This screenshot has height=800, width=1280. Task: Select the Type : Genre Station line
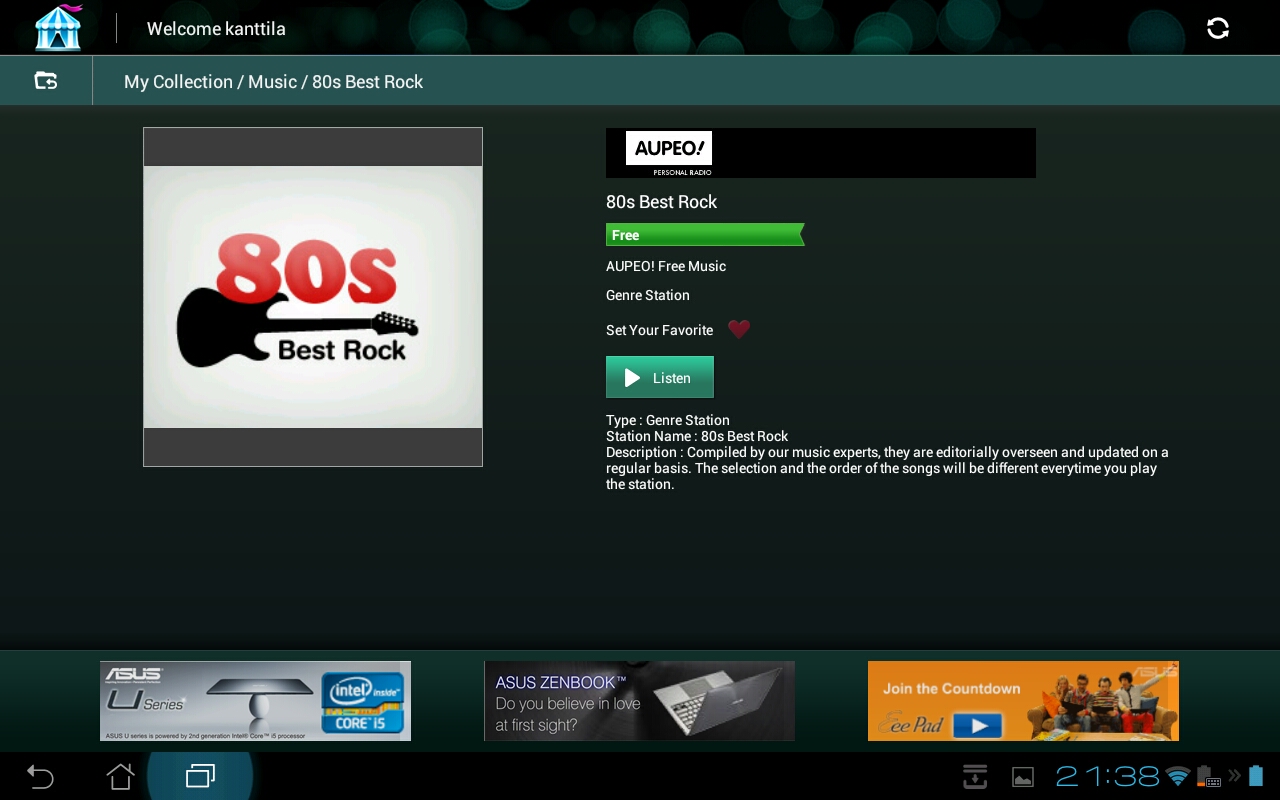(667, 420)
